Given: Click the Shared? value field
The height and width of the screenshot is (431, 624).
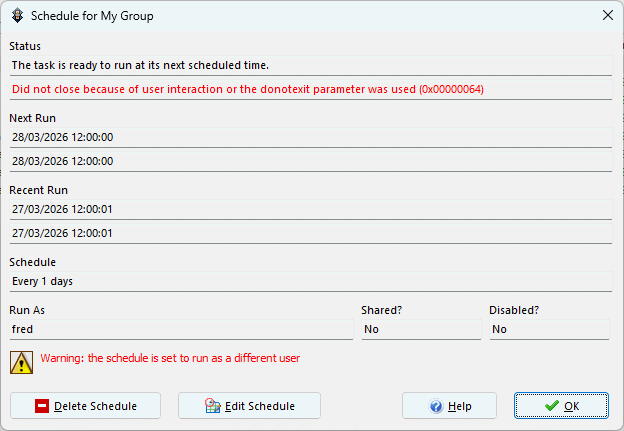Looking at the screenshot, I should (421, 329).
